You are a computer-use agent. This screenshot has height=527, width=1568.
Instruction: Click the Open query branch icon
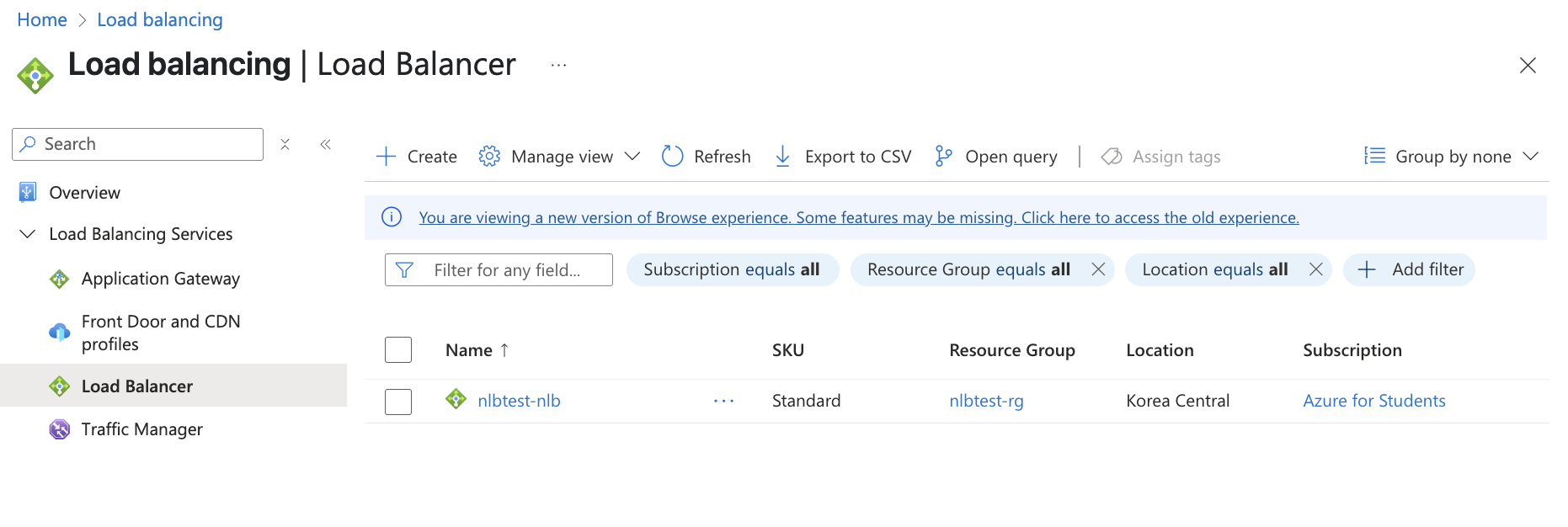943,157
